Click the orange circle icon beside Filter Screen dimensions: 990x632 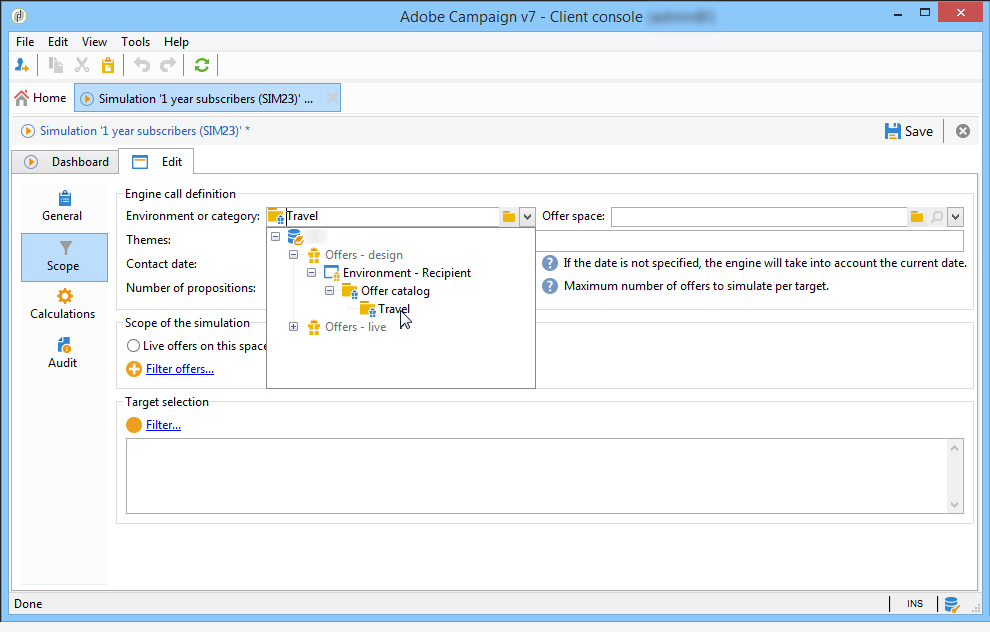[x=134, y=425]
